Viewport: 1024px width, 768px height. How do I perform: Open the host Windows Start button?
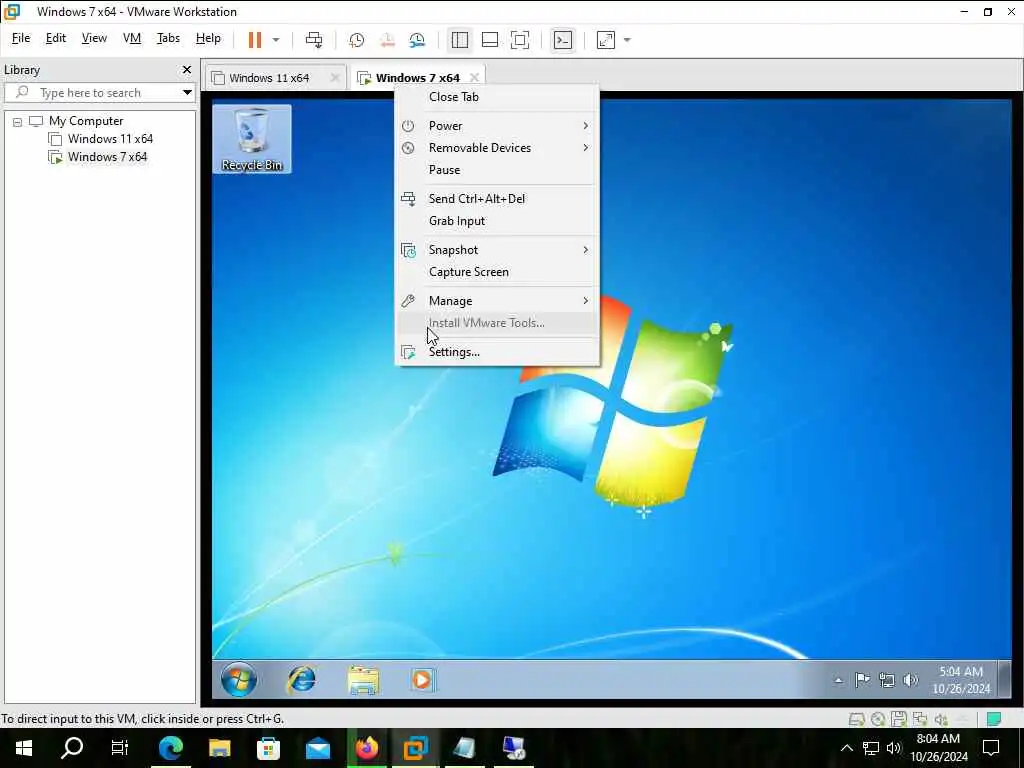tap(24, 748)
